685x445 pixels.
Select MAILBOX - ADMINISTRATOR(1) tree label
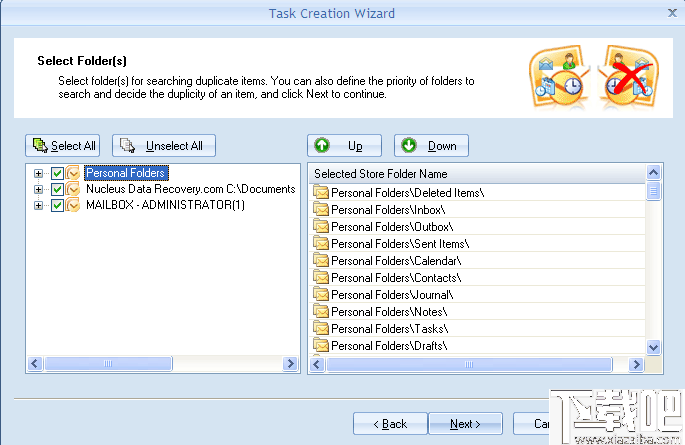pyautogui.click(x=165, y=205)
